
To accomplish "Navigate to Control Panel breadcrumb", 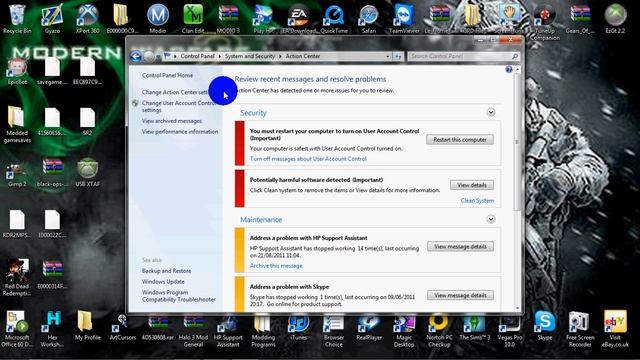I will coord(197,56).
